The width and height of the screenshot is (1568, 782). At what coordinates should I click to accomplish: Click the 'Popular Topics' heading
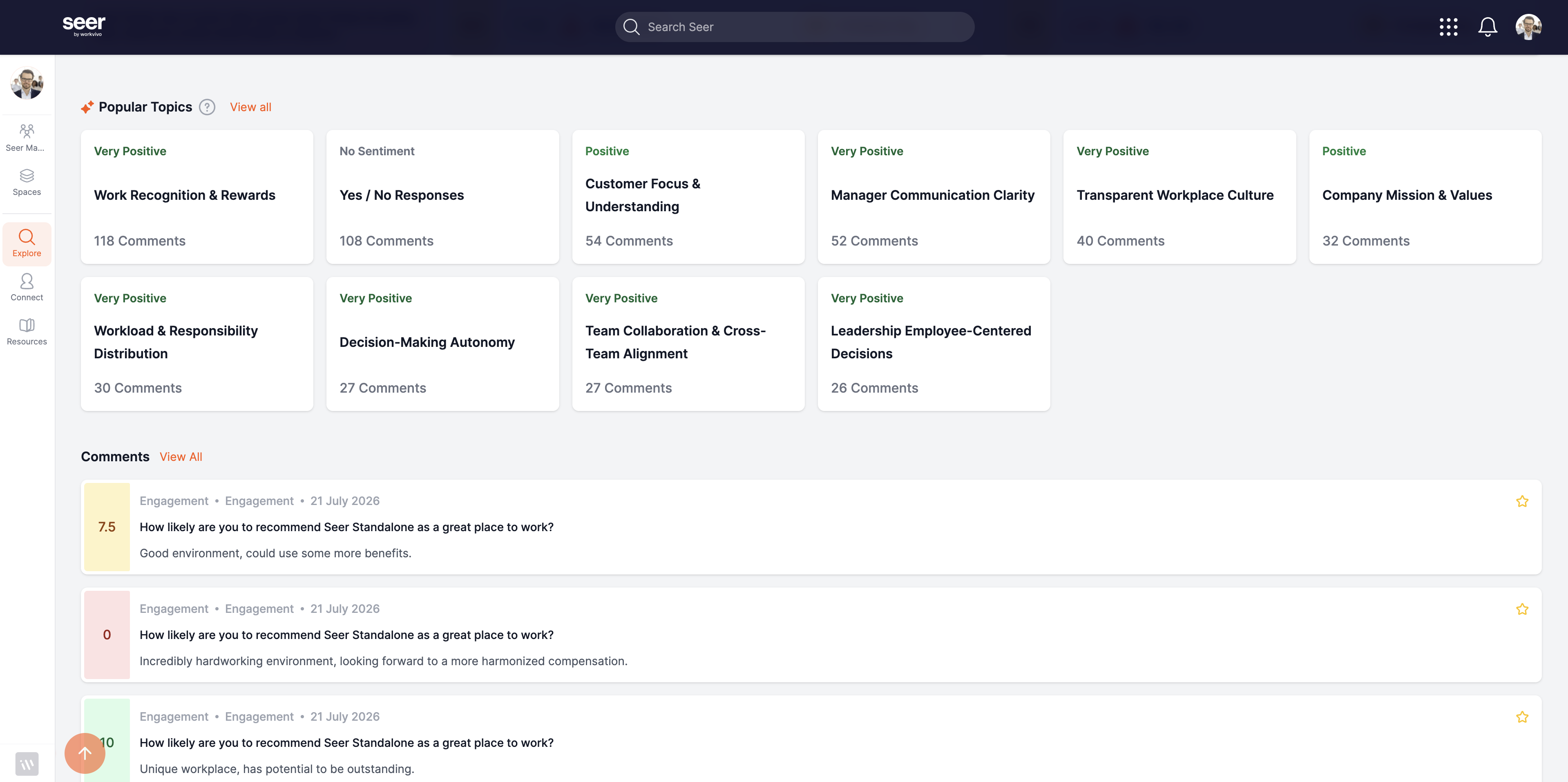tap(145, 107)
